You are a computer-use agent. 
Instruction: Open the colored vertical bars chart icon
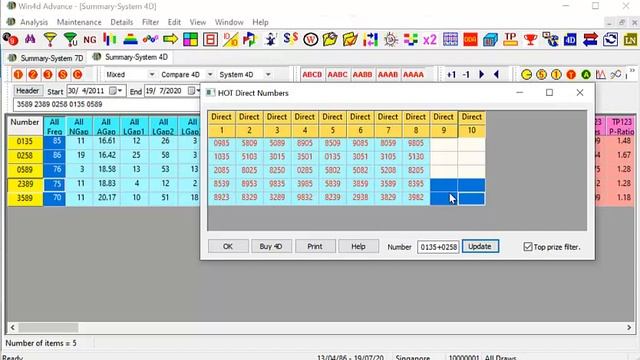[110, 40]
